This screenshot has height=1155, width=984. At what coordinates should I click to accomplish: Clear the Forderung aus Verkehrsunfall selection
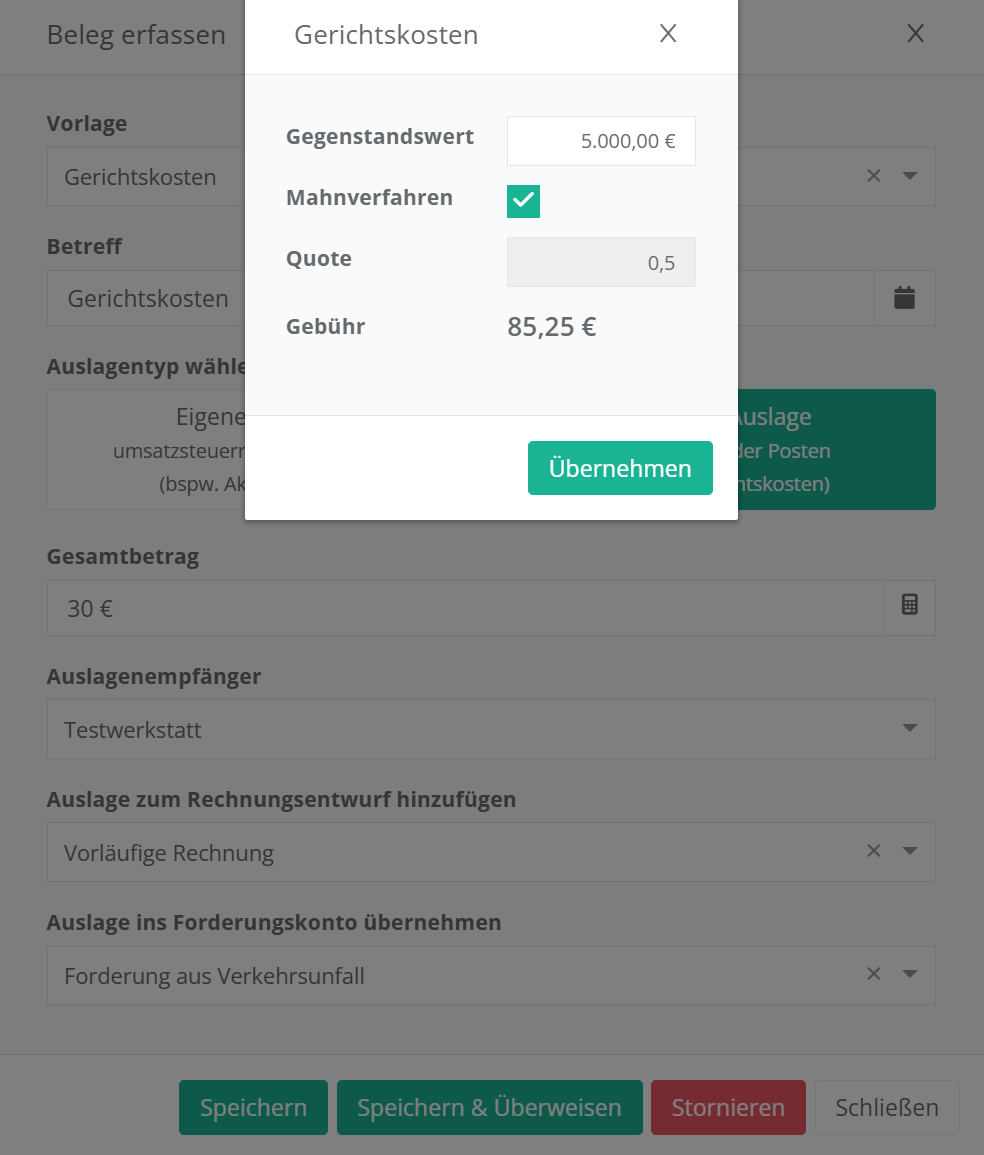click(873, 974)
